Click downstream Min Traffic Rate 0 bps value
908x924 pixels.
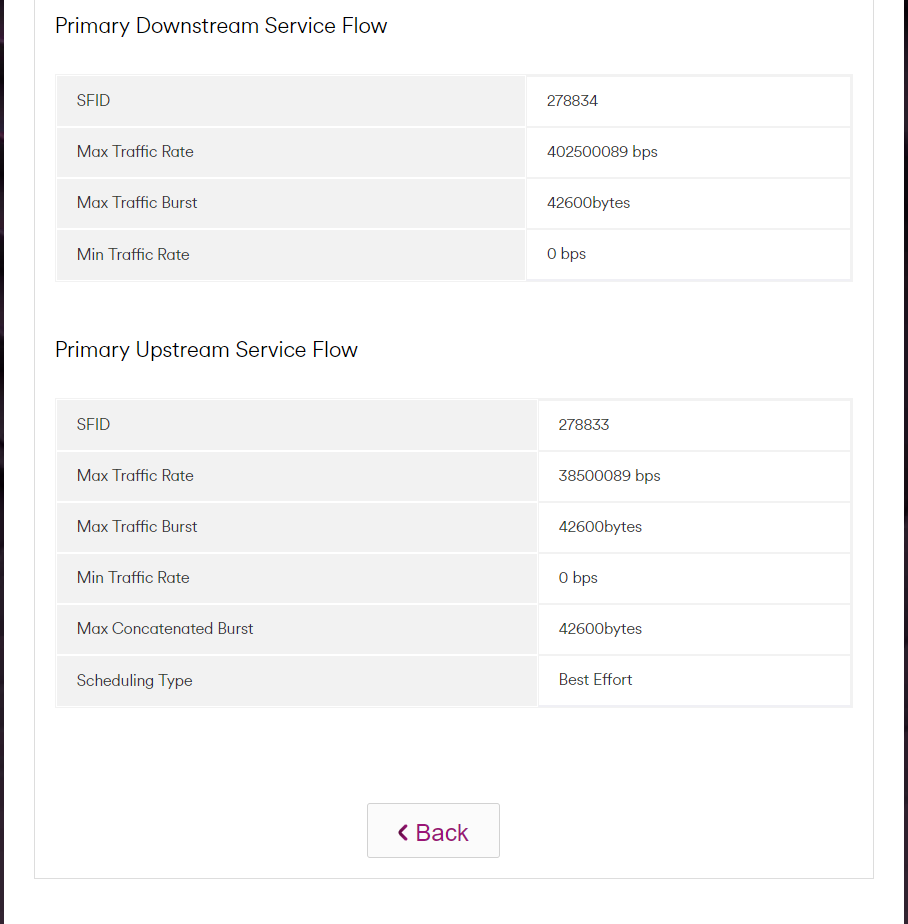click(566, 254)
